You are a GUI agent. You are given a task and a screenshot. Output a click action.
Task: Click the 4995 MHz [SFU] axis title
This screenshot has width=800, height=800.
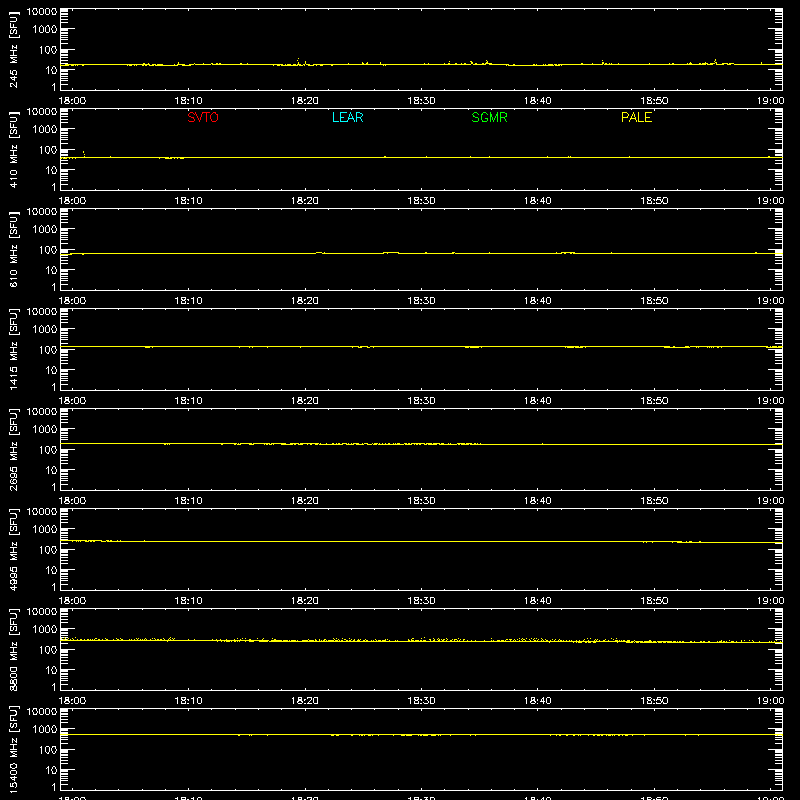(x=13, y=549)
